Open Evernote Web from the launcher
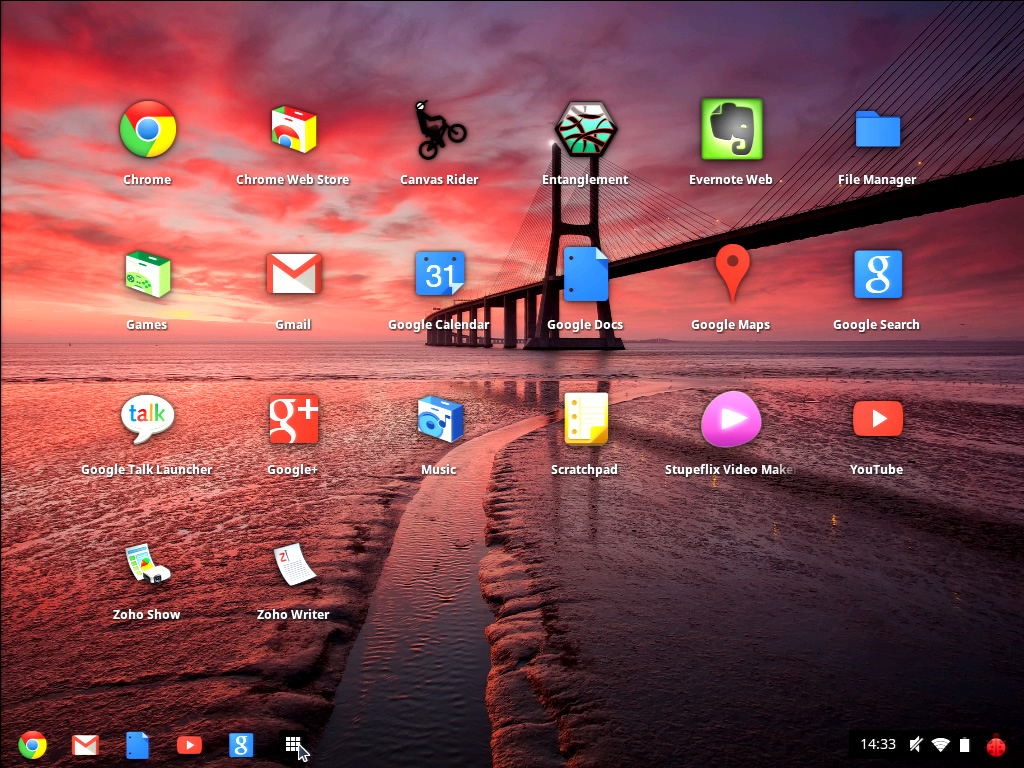The height and width of the screenshot is (768, 1024). tap(731, 130)
